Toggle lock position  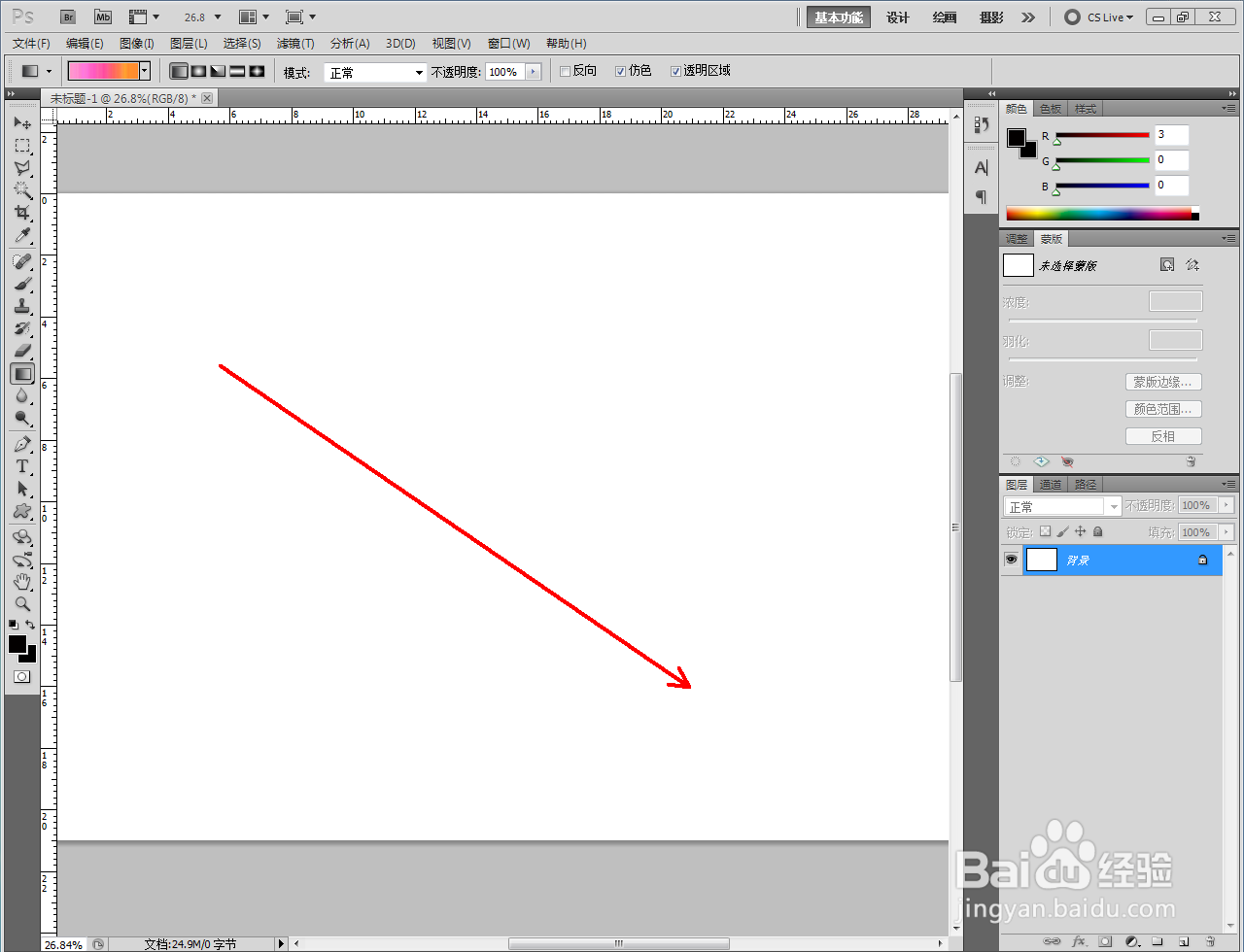click(1081, 532)
